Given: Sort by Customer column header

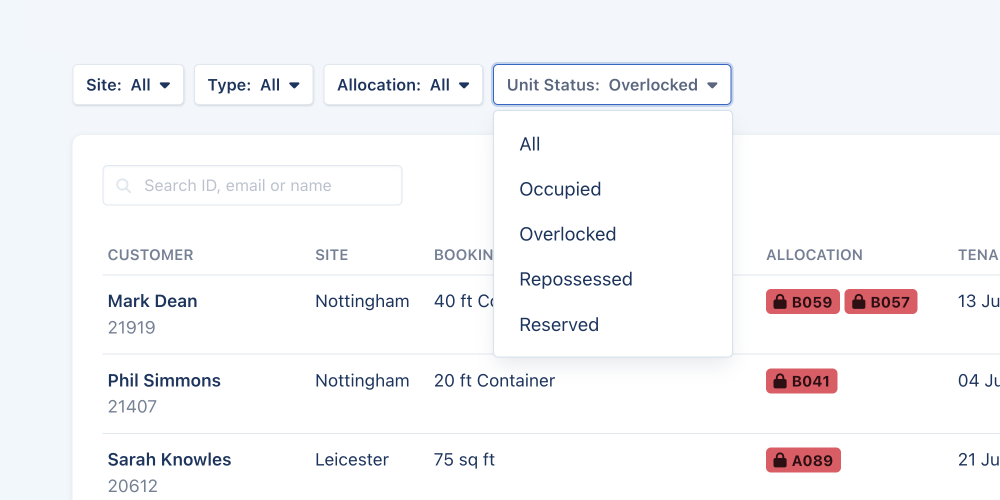Looking at the screenshot, I should [150, 255].
